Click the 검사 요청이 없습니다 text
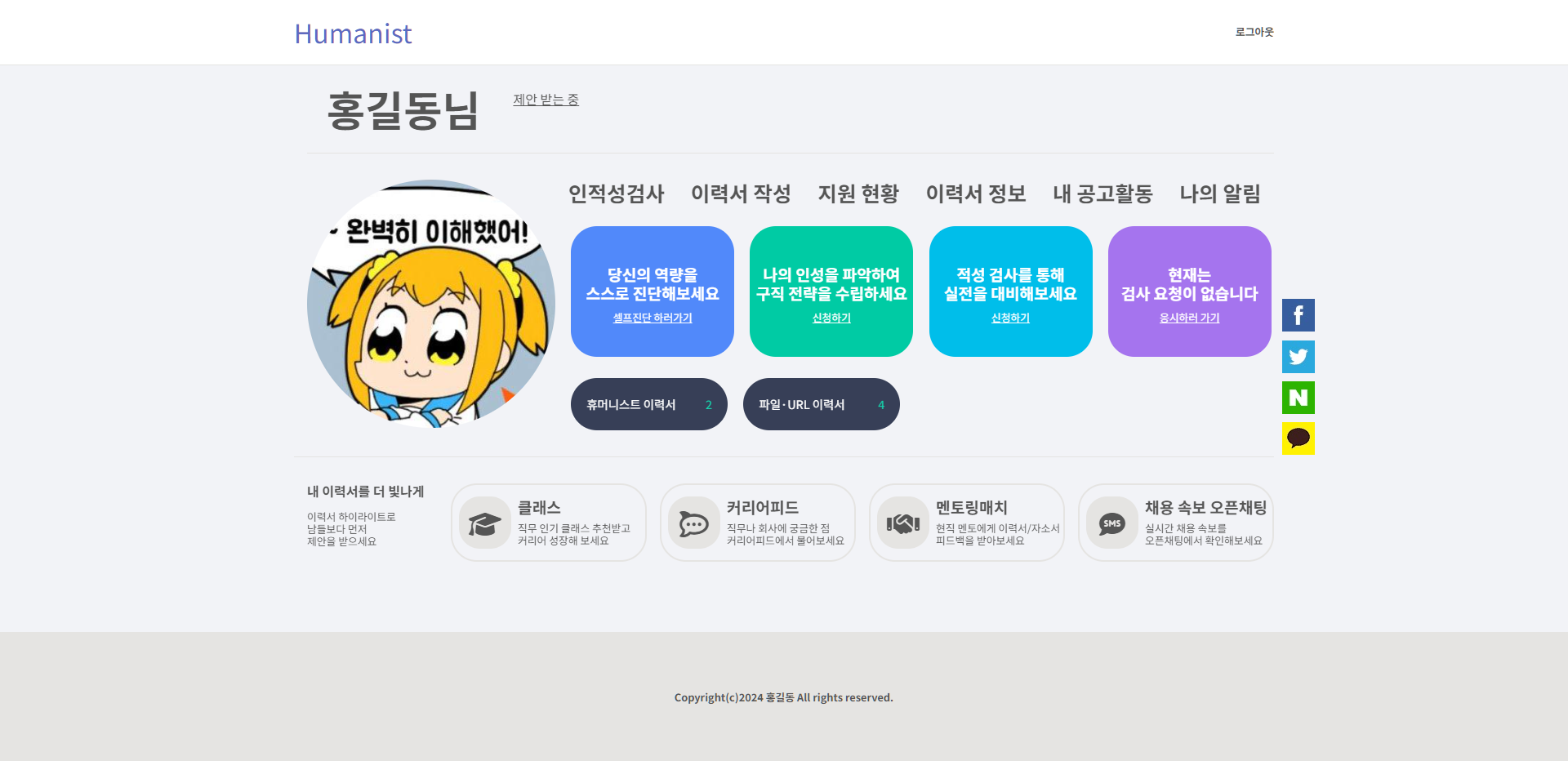This screenshot has width=1568, height=761. point(1189,294)
